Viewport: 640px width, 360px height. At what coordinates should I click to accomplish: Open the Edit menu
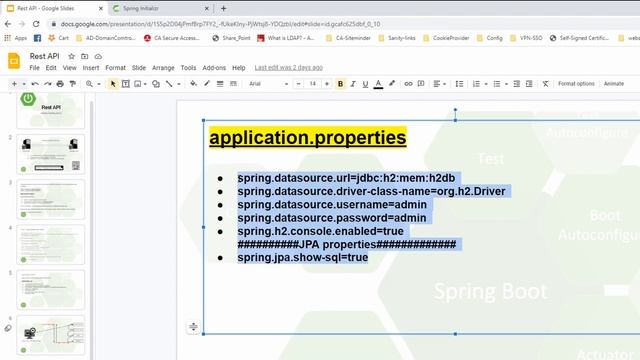tap(51, 68)
